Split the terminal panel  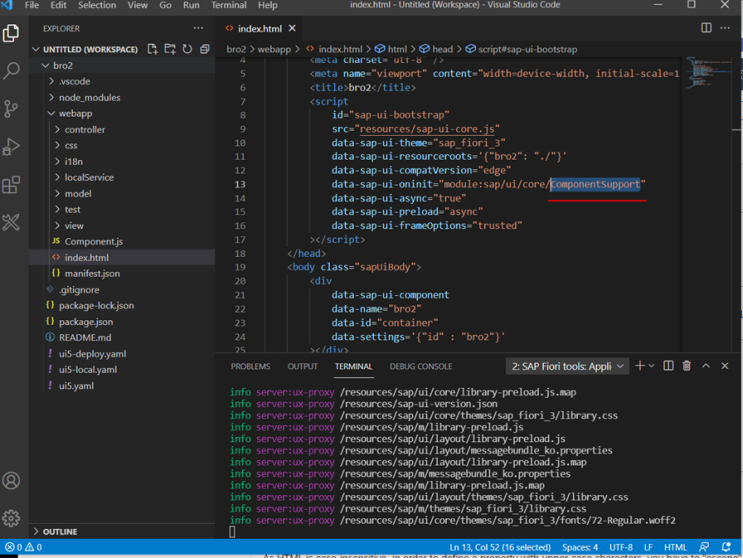[x=668, y=366]
